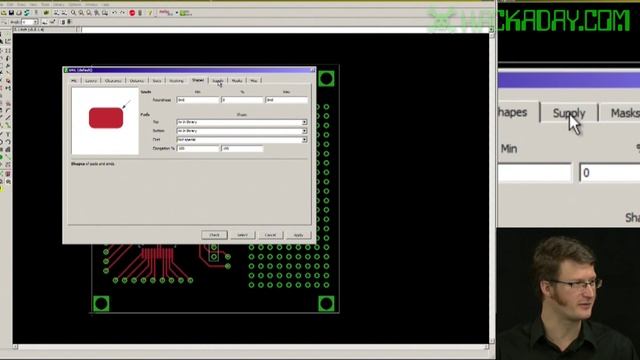The width and height of the screenshot is (640, 360).
Task: Switch to the Masks tab
Action: click(237, 81)
